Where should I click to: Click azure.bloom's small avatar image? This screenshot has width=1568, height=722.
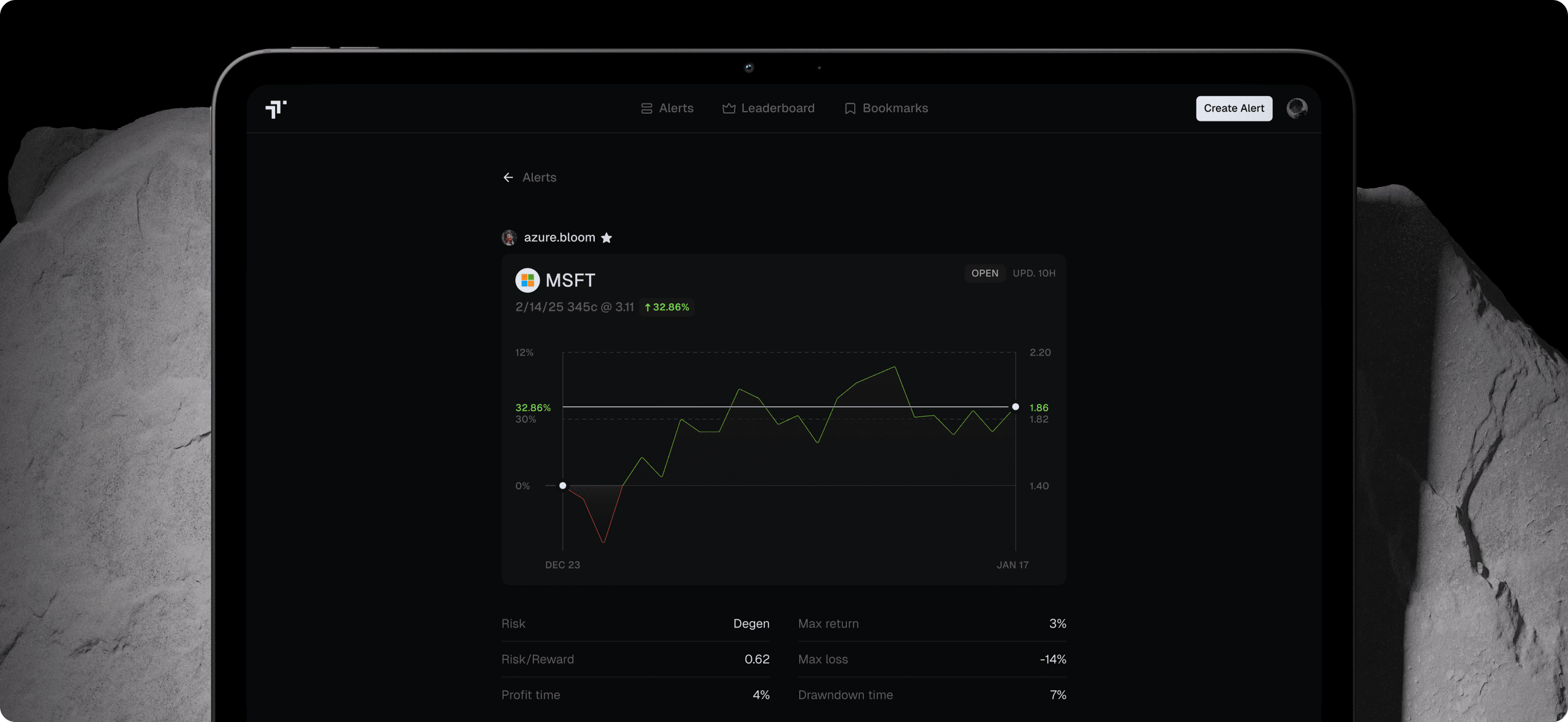(x=509, y=238)
